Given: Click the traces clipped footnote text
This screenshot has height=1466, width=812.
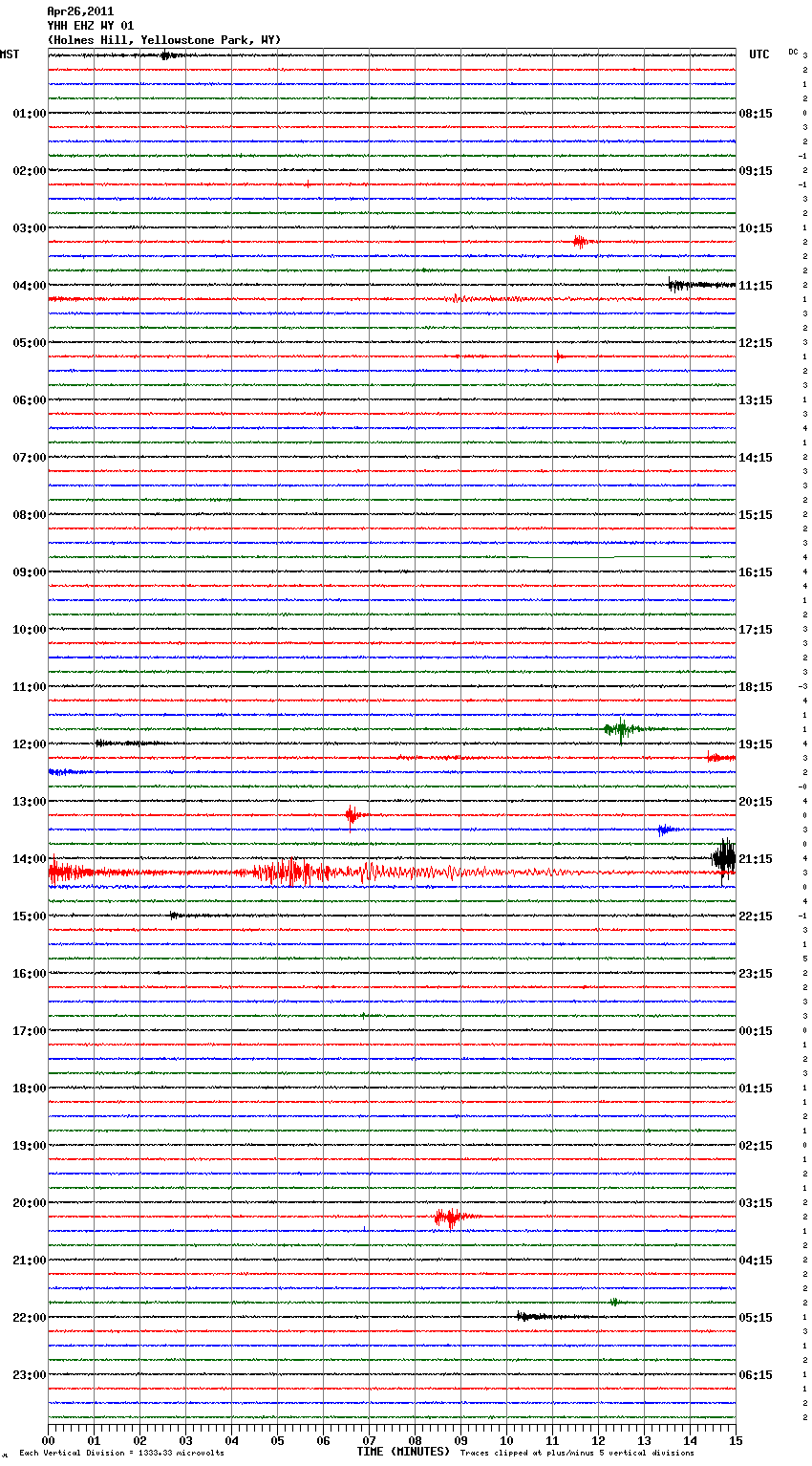Looking at the screenshot, I should tap(577, 1453).
